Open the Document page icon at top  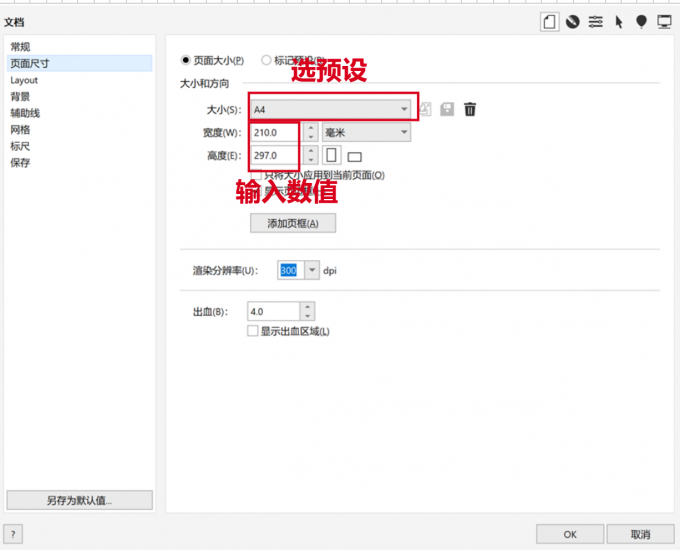point(549,22)
